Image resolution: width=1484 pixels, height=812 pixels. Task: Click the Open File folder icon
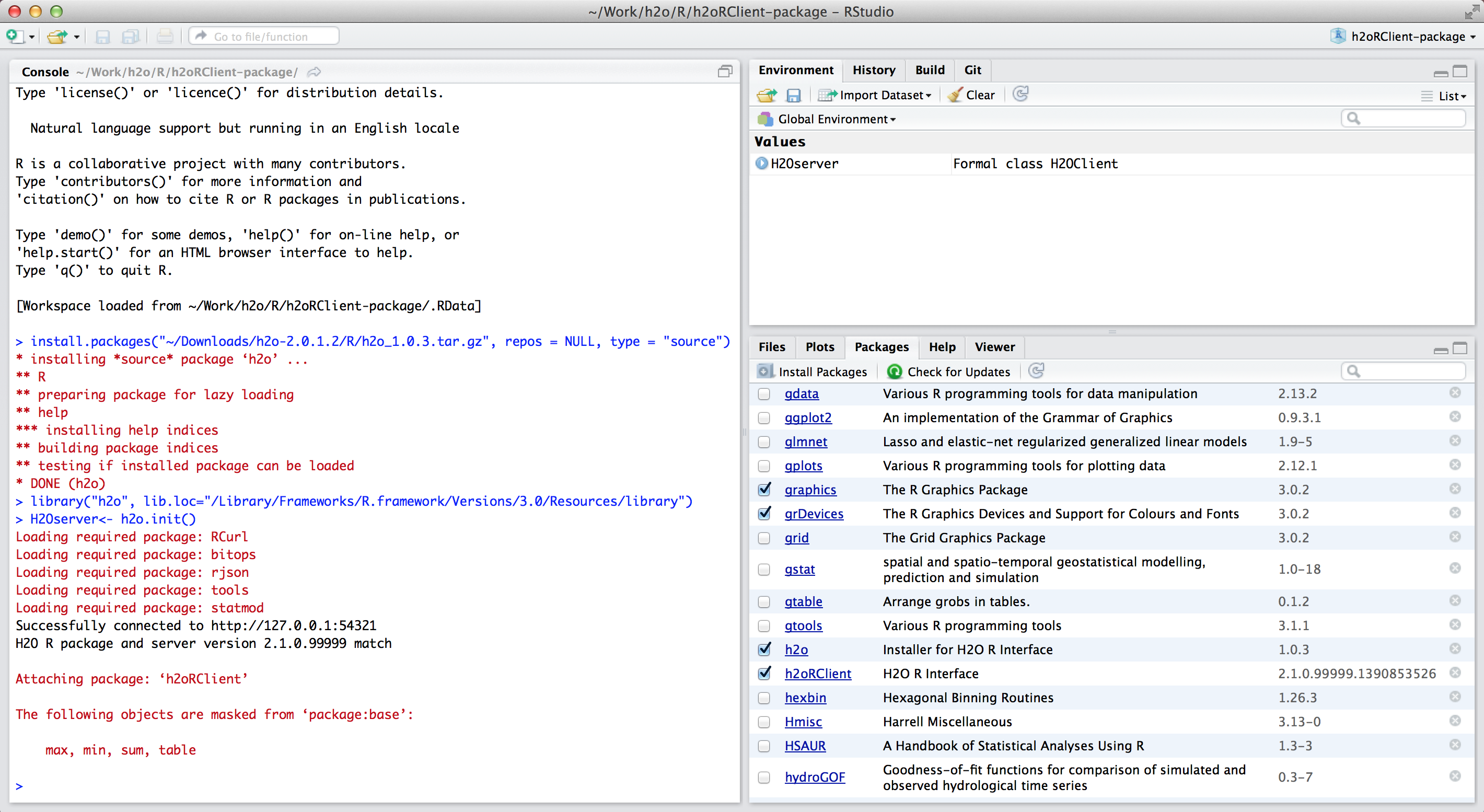(56, 36)
